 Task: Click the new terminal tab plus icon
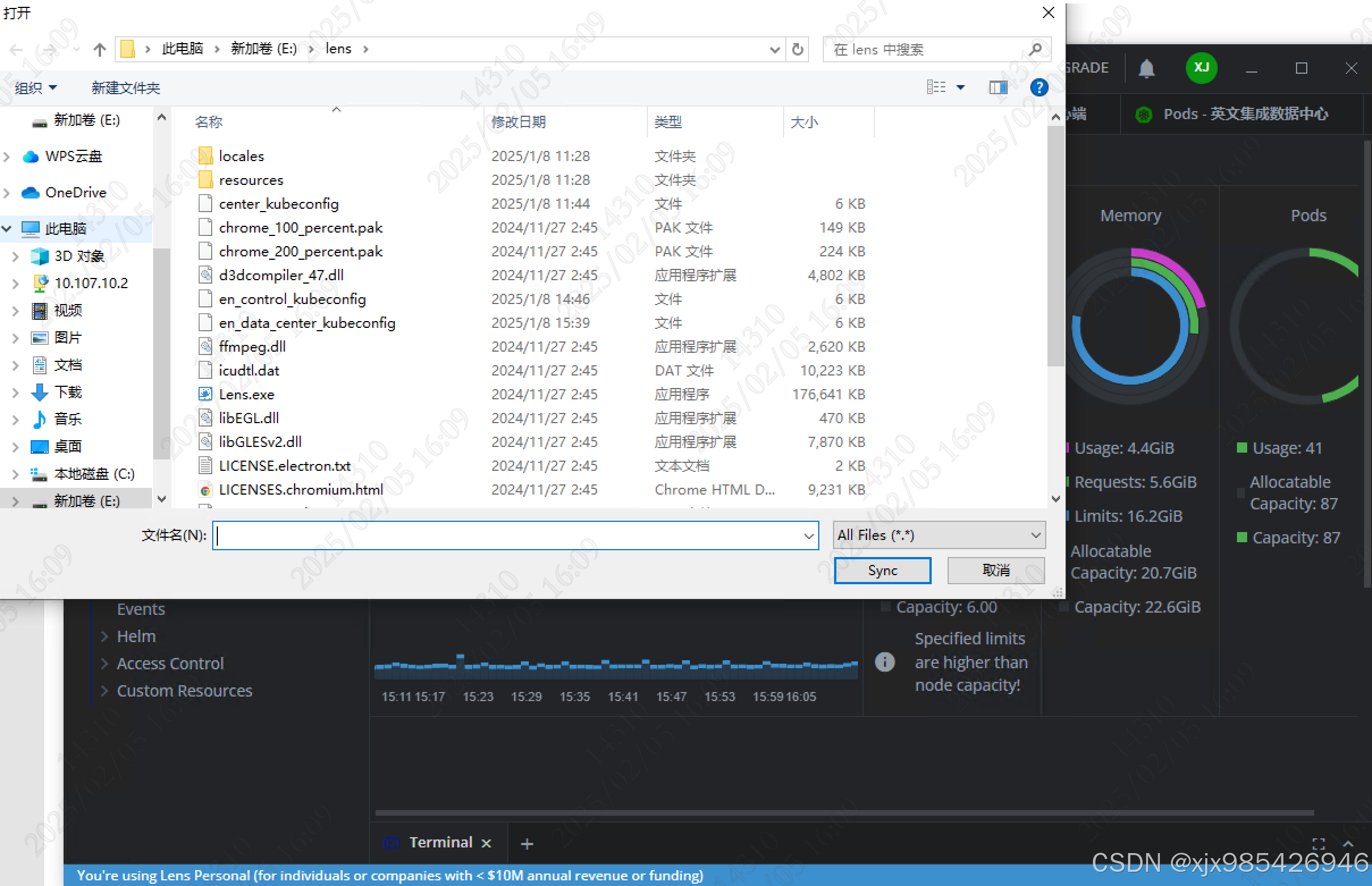(x=527, y=843)
